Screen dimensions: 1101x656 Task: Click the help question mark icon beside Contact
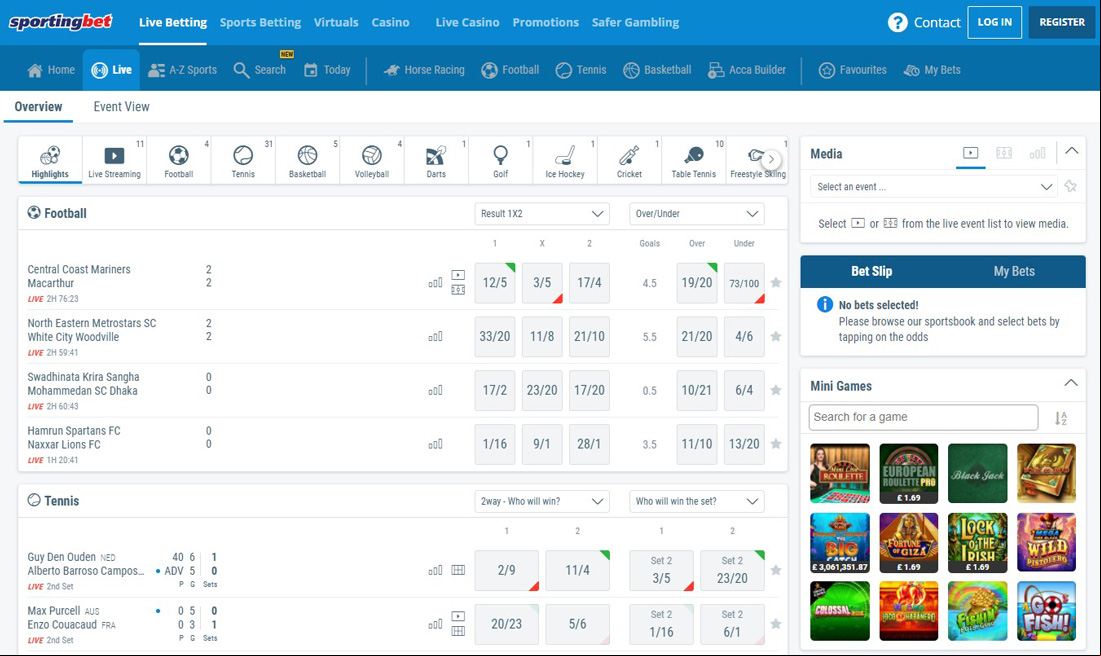(897, 22)
